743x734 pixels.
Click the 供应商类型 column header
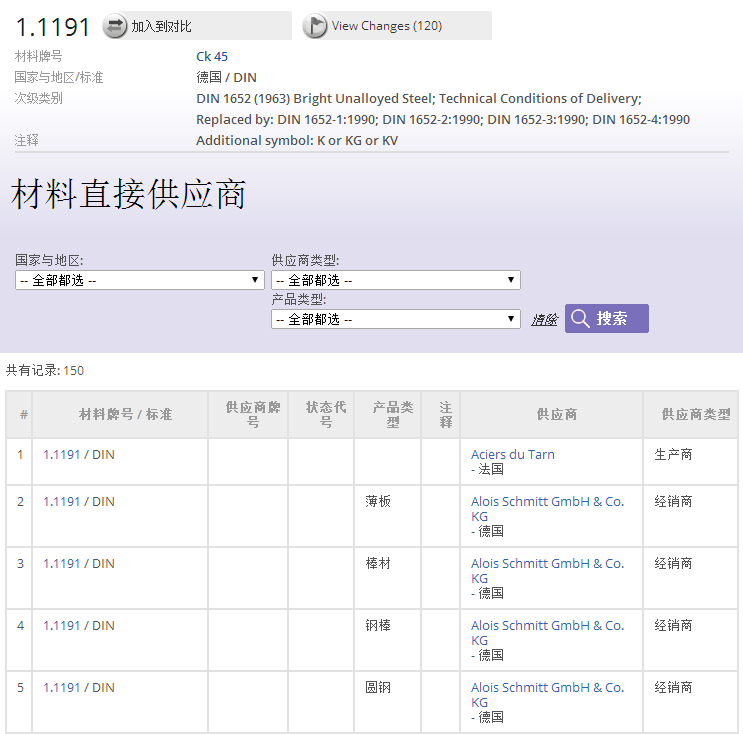696,414
